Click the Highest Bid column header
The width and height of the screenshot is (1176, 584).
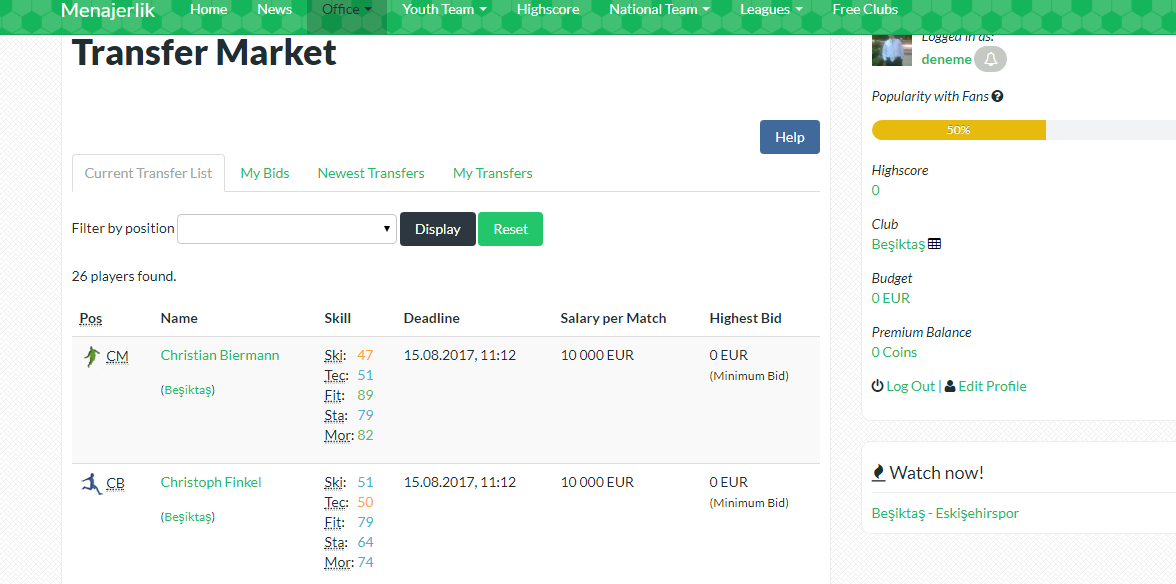tap(746, 319)
